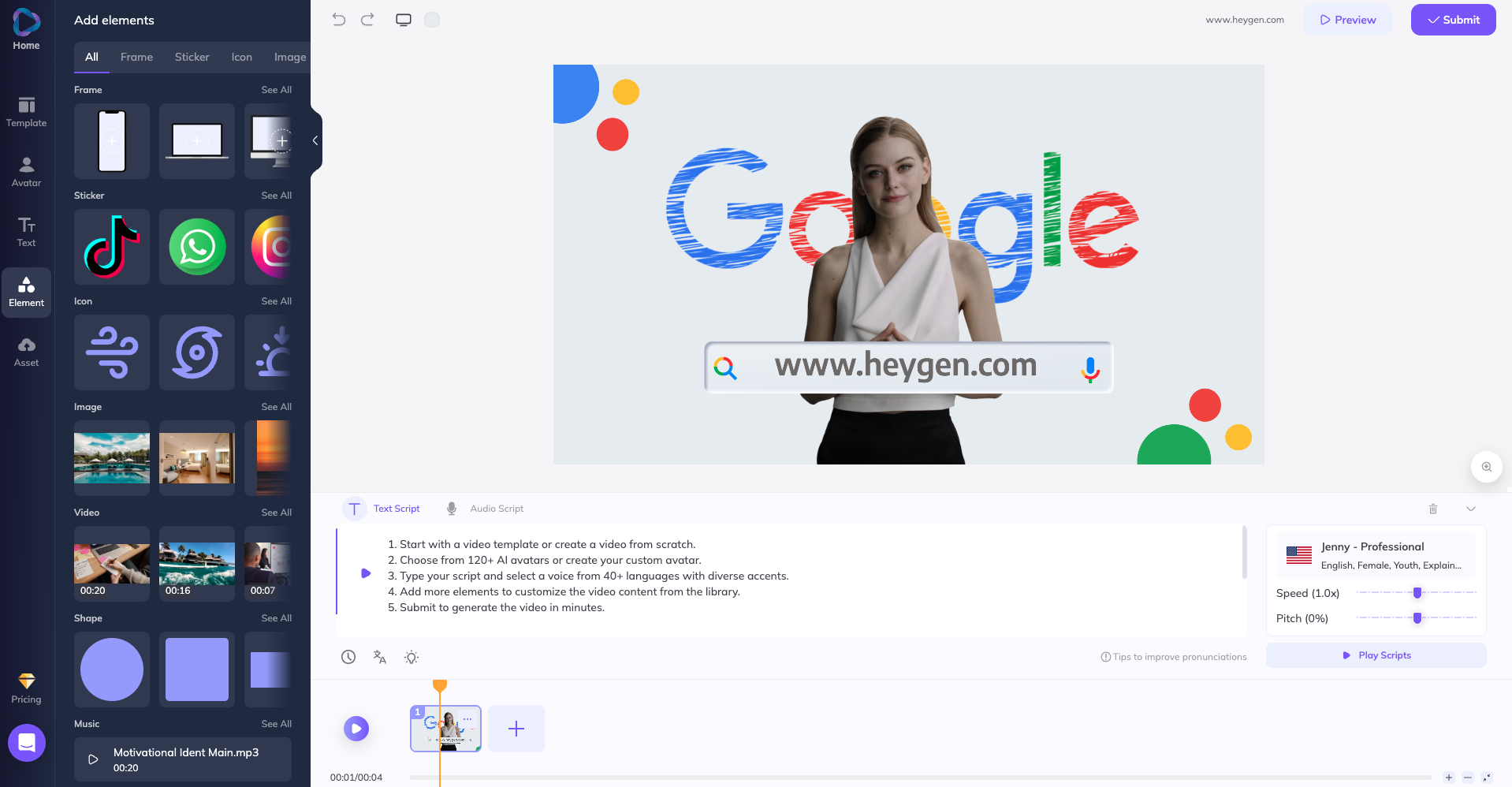The width and height of the screenshot is (1512, 787).
Task: Adjust the Pitch slider handle
Action: coord(1417,618)
